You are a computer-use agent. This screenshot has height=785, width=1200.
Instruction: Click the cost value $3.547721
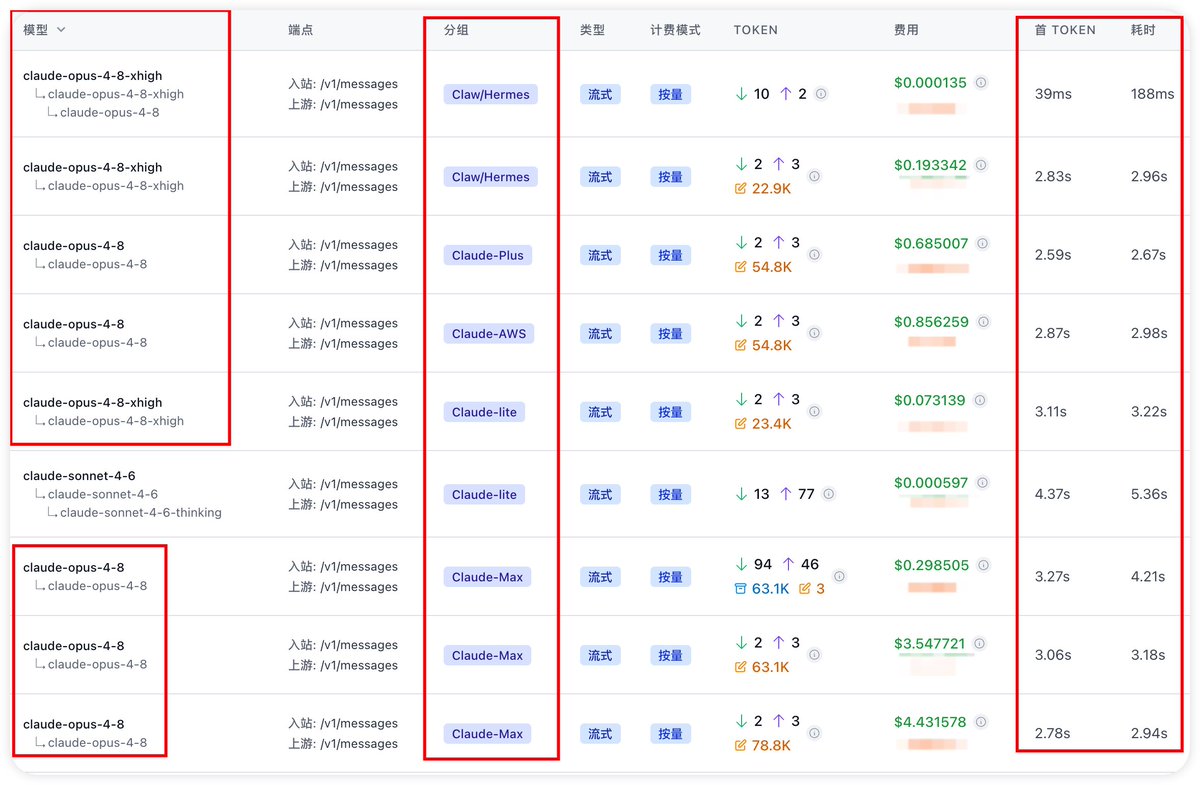(x=930, y=643)
